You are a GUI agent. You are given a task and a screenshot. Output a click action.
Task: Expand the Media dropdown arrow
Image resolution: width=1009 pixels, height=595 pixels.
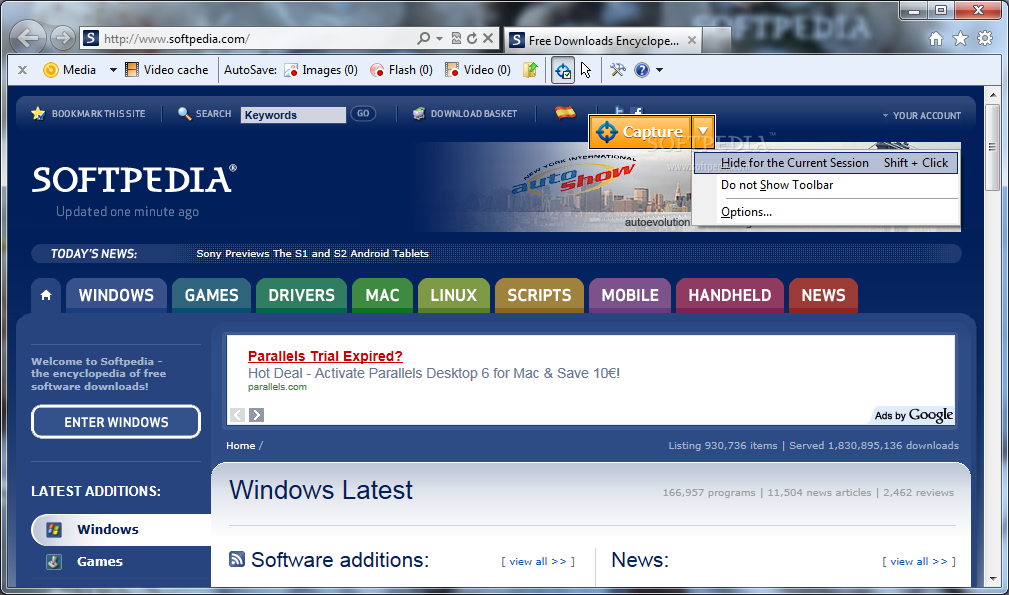[x=113, y=69]
